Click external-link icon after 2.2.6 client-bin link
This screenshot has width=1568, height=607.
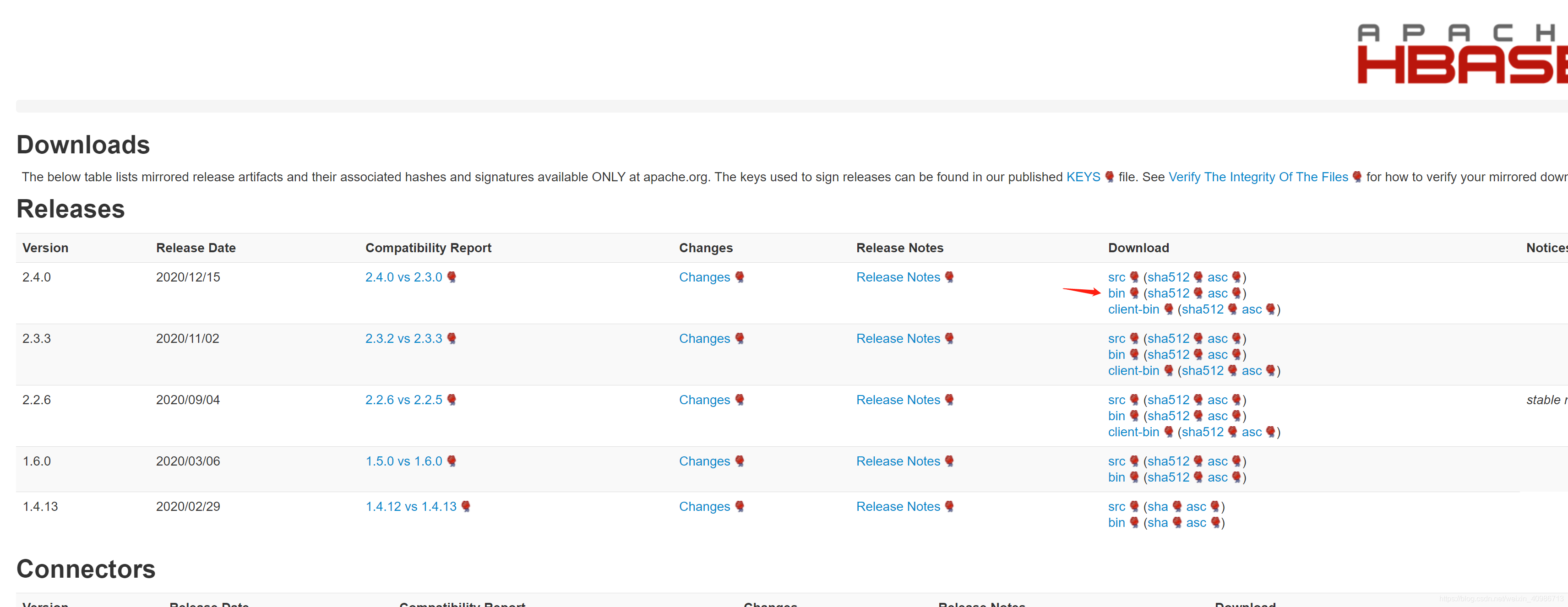(1168, 432)
